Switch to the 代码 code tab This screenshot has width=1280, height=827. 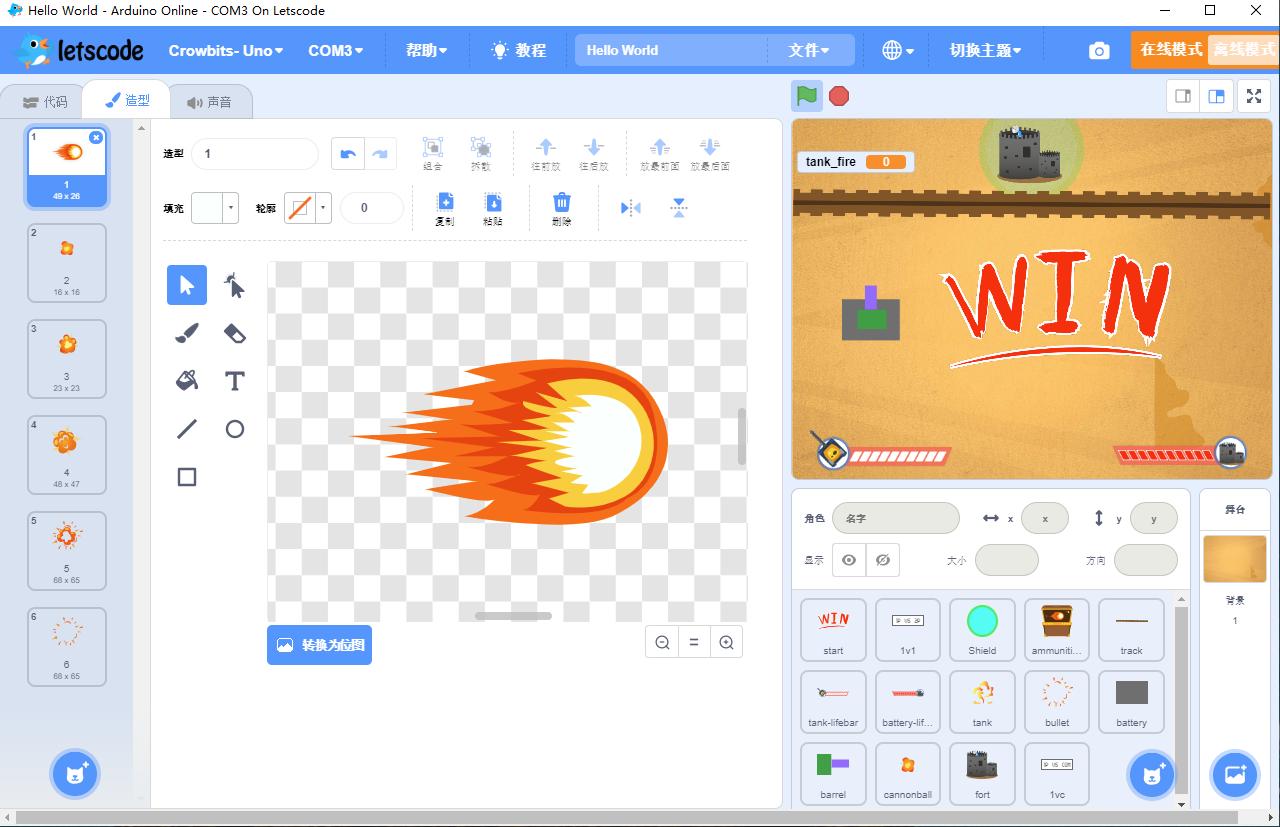click(x=44, y=102)
